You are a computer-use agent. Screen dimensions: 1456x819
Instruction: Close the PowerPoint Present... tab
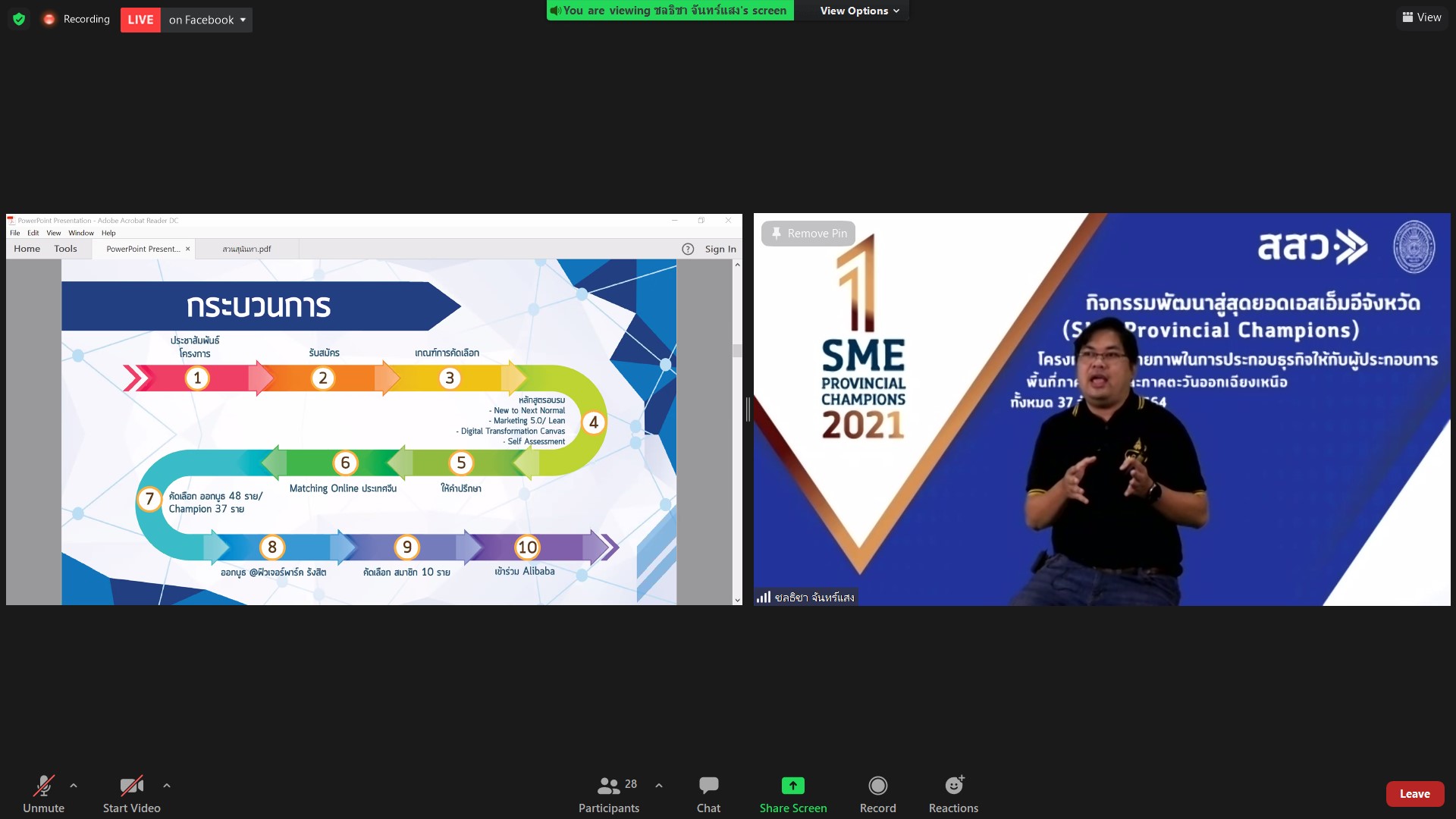[x=188, y=249]
